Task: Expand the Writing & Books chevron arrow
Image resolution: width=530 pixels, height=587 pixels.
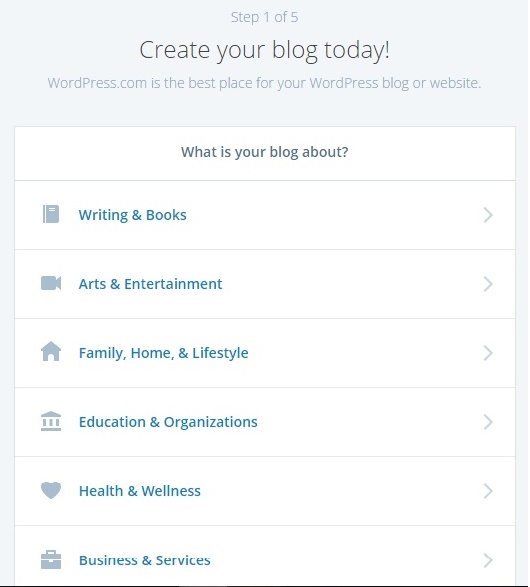Action: point(488,215)
